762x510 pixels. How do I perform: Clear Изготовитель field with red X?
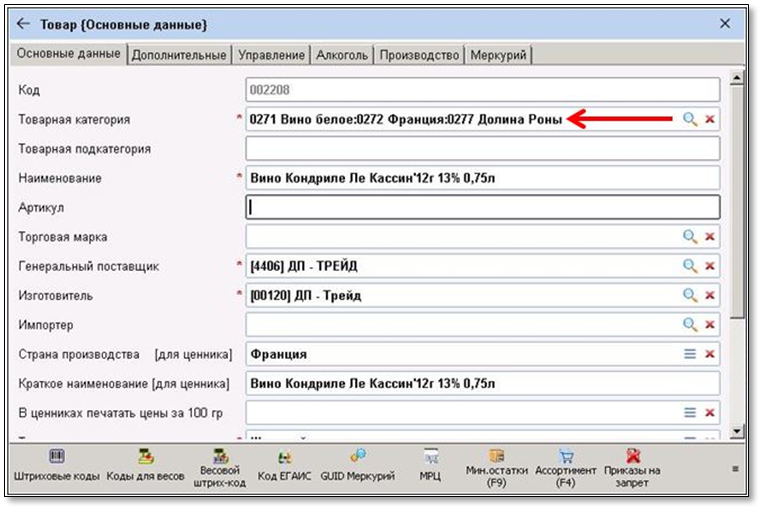(710, 296)
